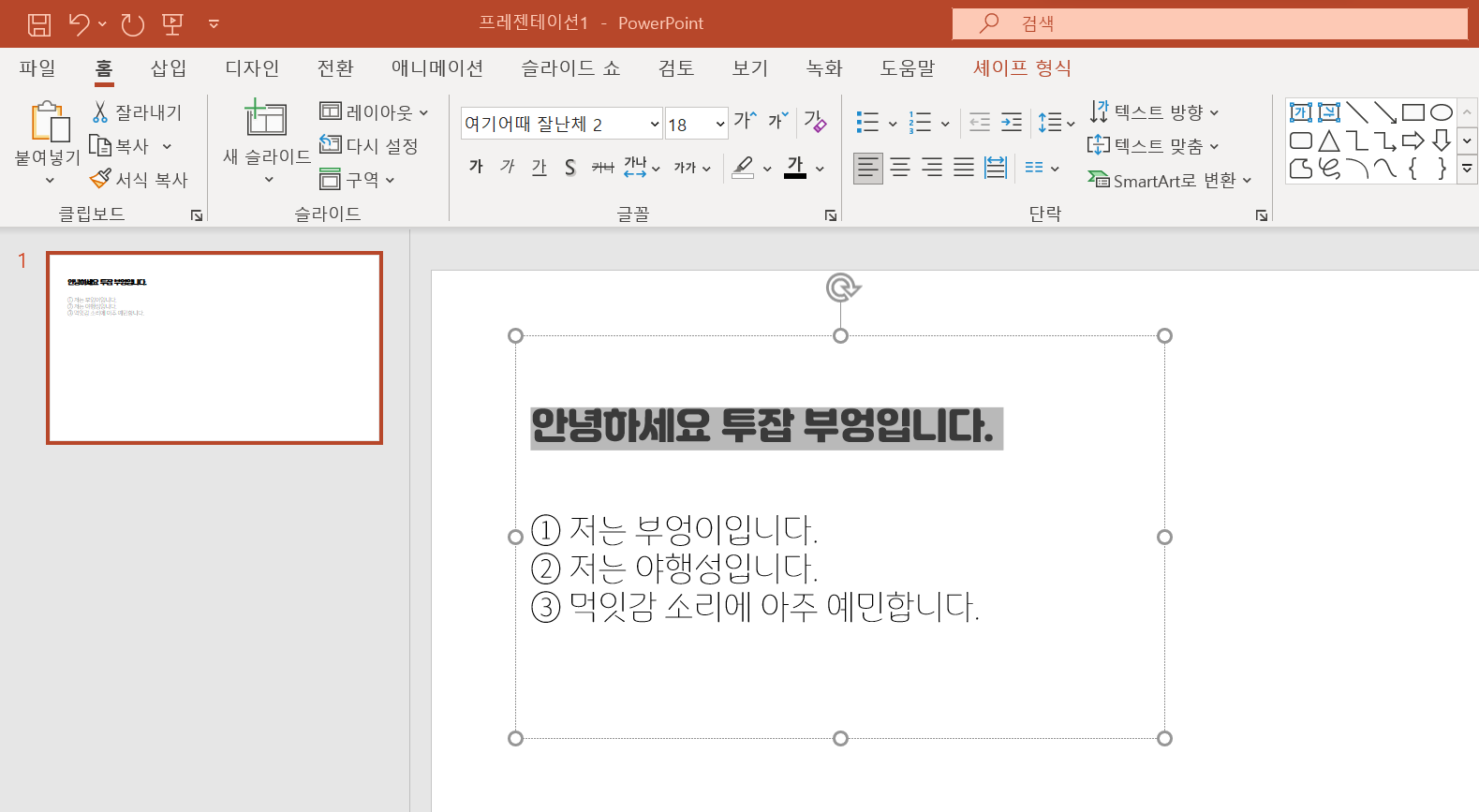Open the Customize Quick Access Toolbar arrow

coord(214,24)
